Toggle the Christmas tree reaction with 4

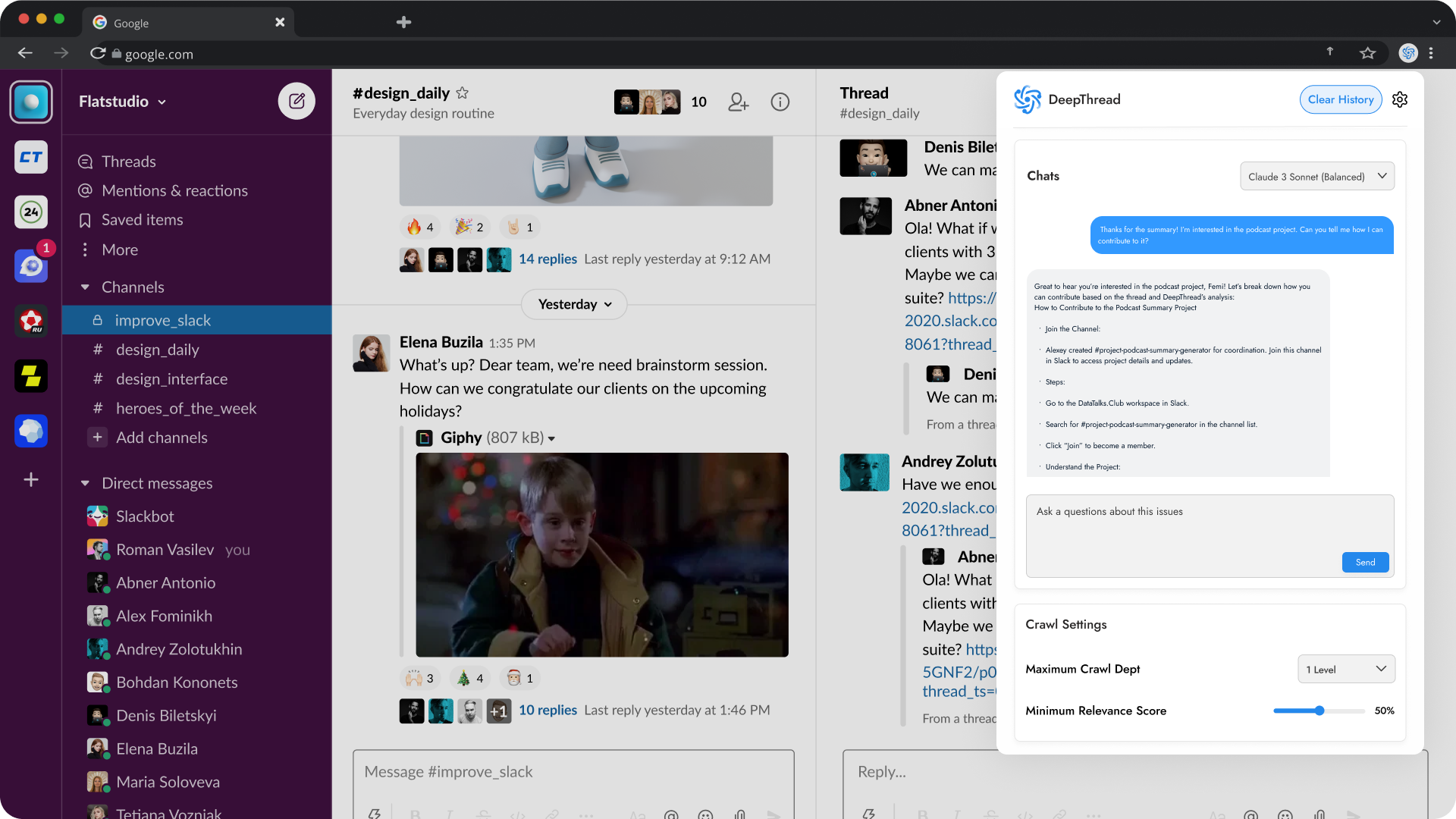469,678
